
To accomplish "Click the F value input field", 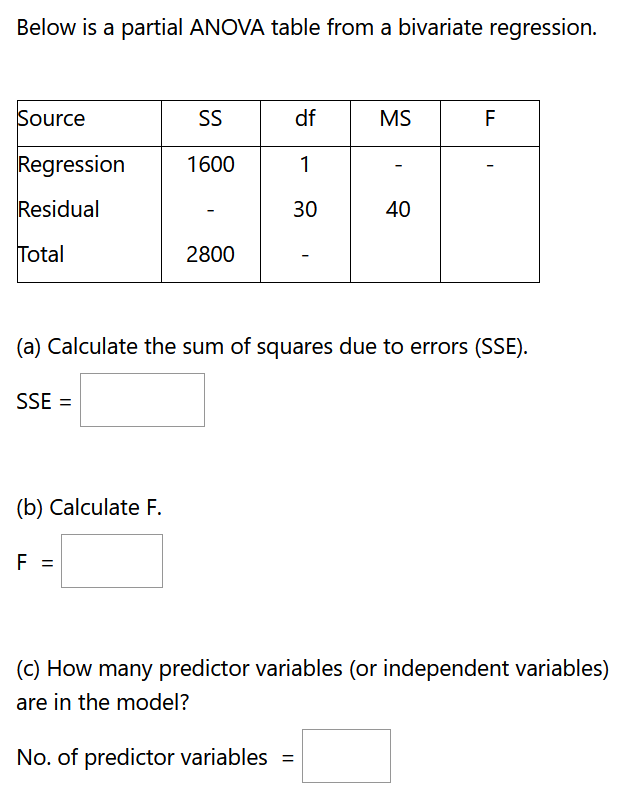I will coord(111,561).
